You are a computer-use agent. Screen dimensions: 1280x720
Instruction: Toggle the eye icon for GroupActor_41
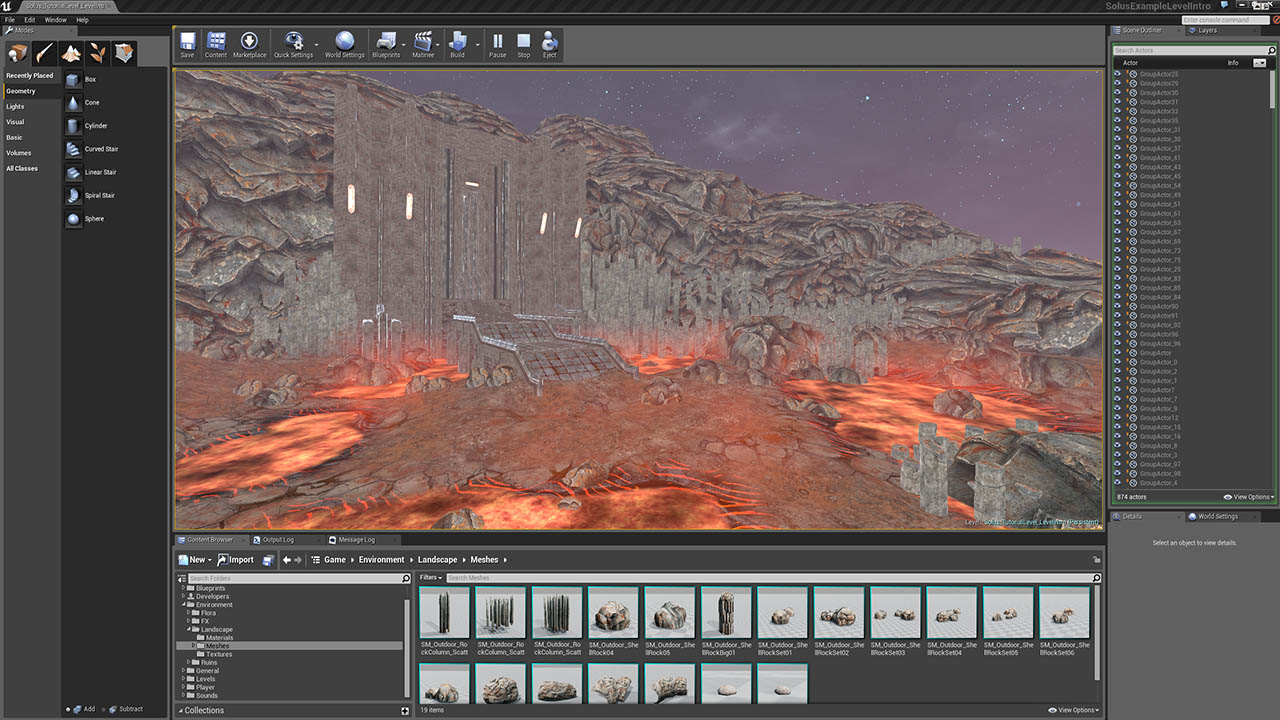(x=1117, y=158)
